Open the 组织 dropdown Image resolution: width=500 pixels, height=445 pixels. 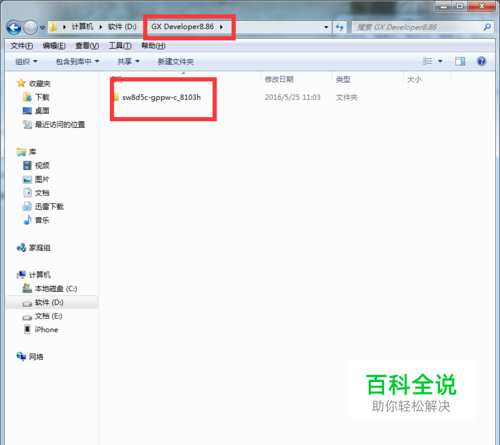(x=26, y=62)
